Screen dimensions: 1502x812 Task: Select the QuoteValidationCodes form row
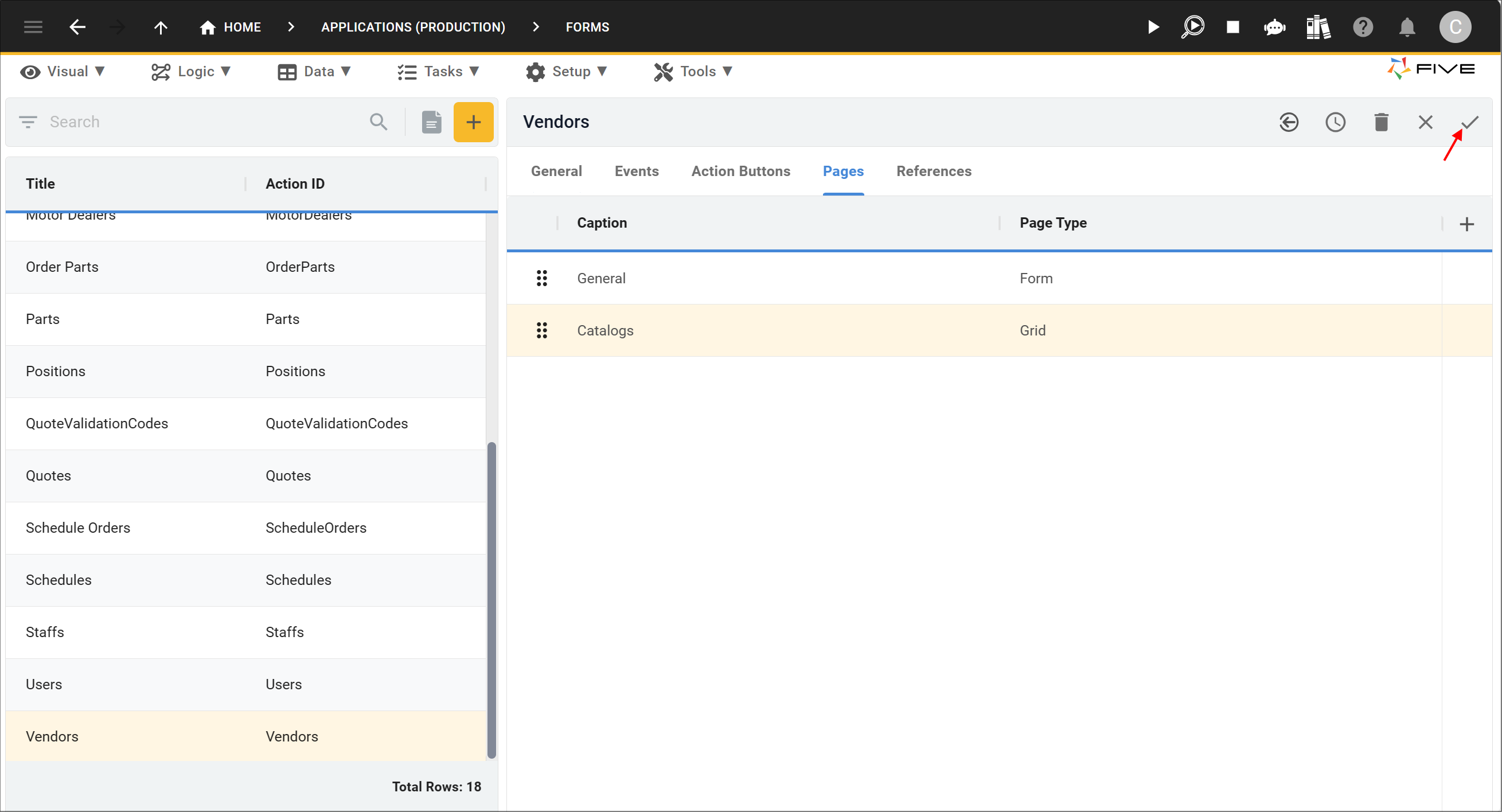pyautogui.click(x=245, y=423)
